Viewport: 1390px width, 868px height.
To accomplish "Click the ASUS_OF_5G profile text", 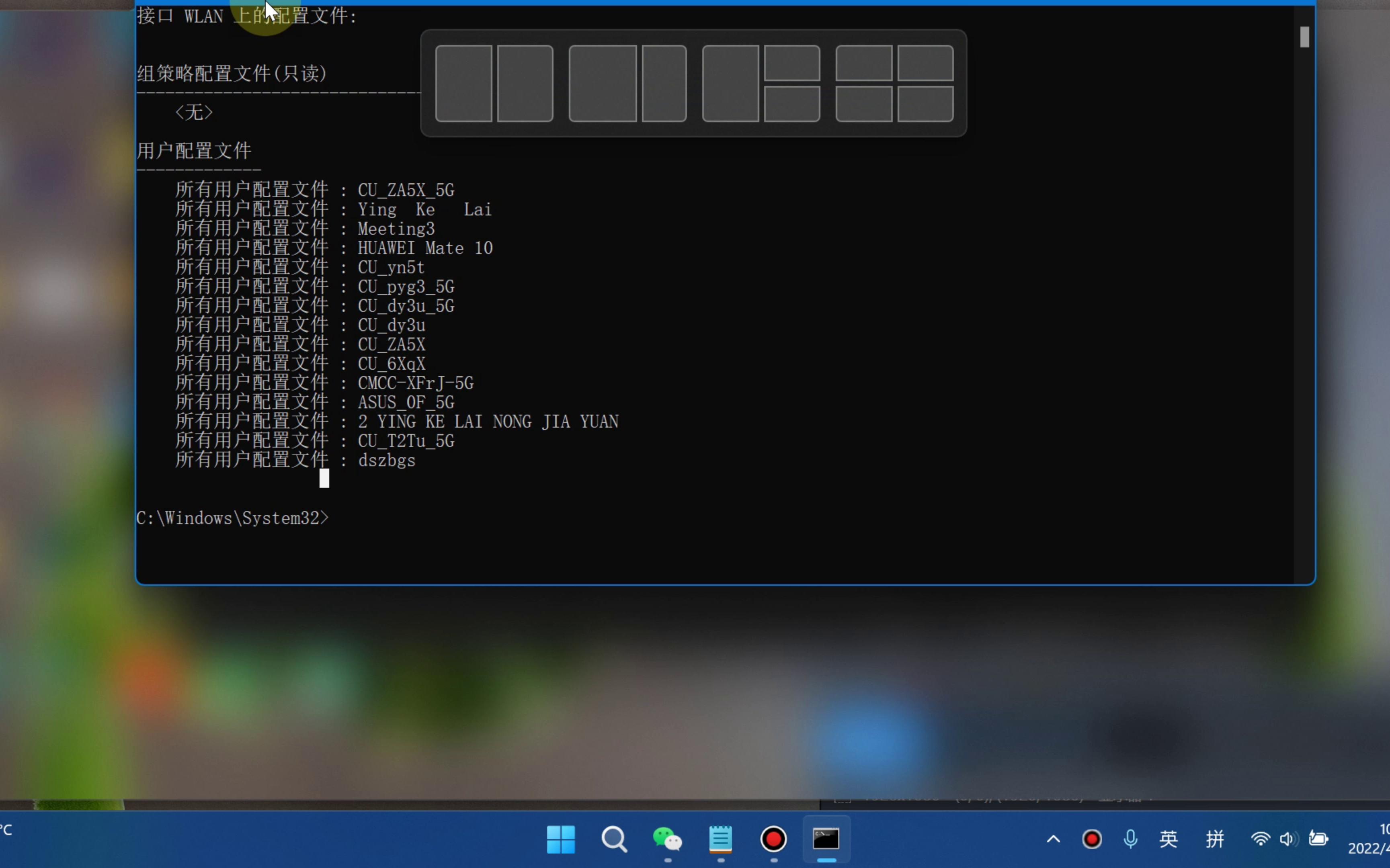I will [406, 402].
